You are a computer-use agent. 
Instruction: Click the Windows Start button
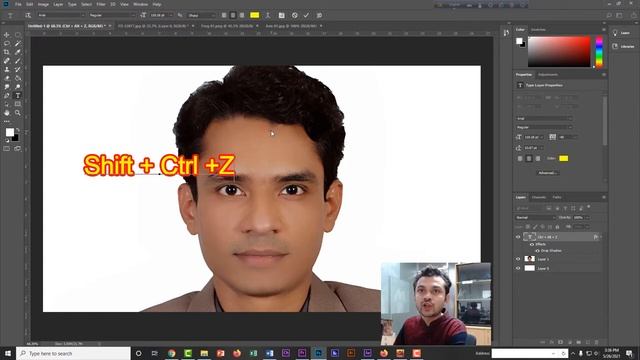coord(8,353)
